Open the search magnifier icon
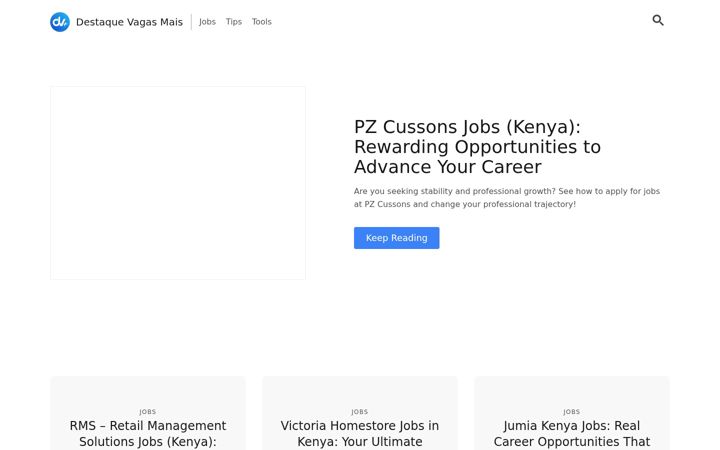720x450 pixels. [x=658, y=20]
